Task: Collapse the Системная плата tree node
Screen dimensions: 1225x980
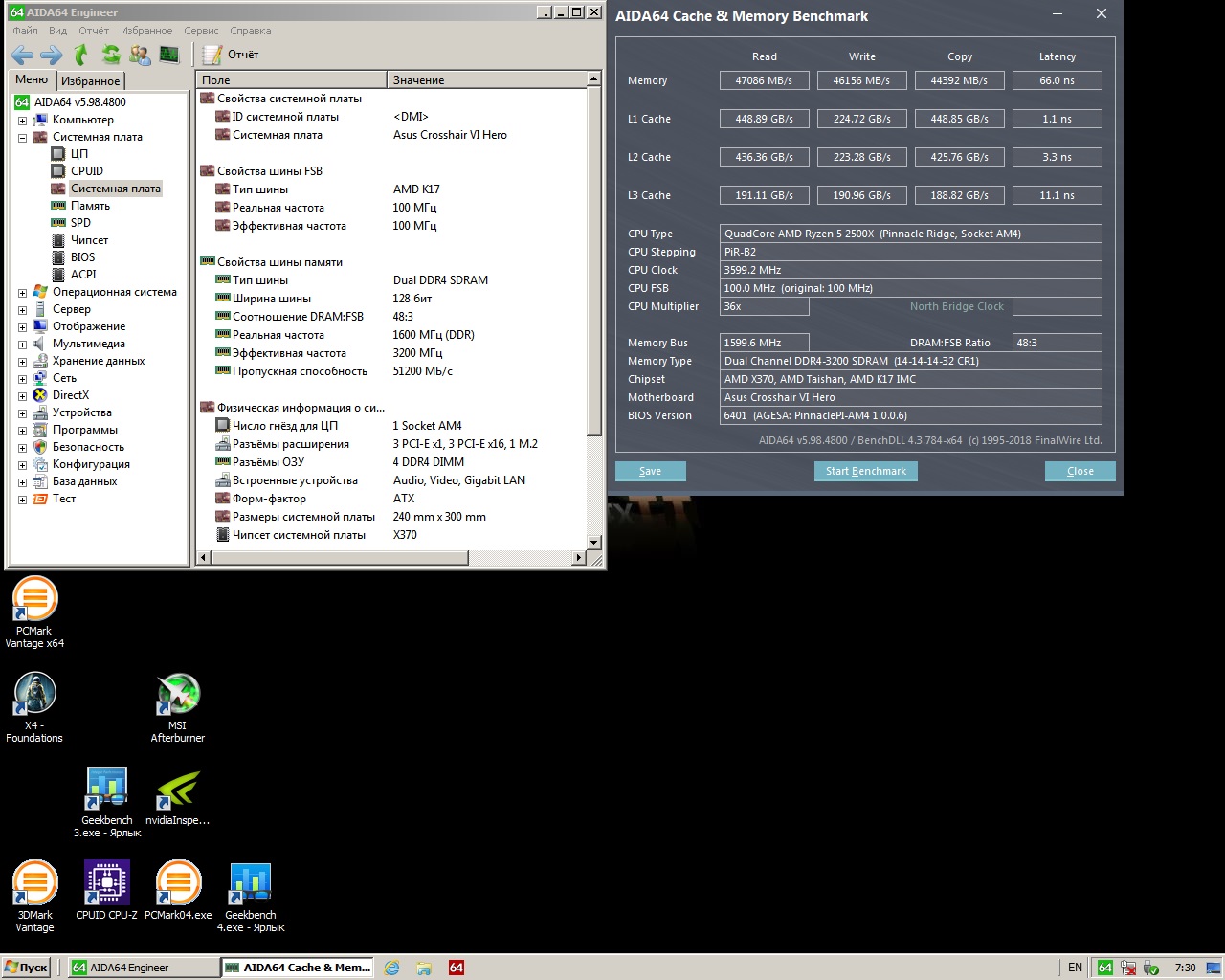Action: click(22, 138)
